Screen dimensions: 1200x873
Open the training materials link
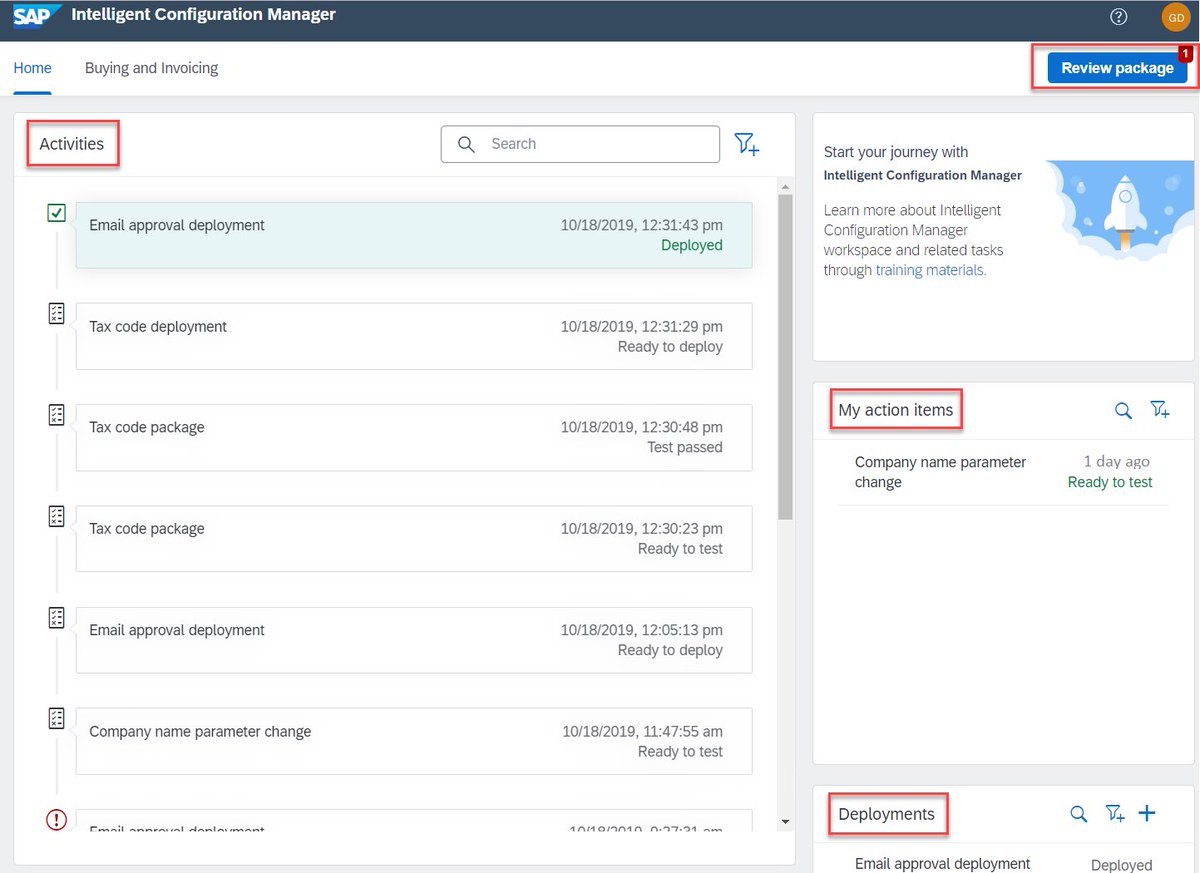[x=931, y=270]
